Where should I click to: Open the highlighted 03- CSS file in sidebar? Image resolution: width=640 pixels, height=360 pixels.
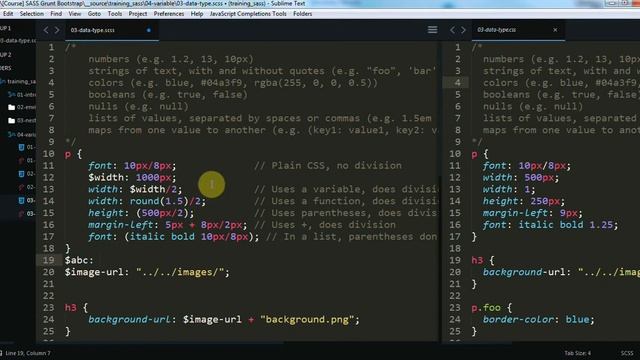coord(28,200)
